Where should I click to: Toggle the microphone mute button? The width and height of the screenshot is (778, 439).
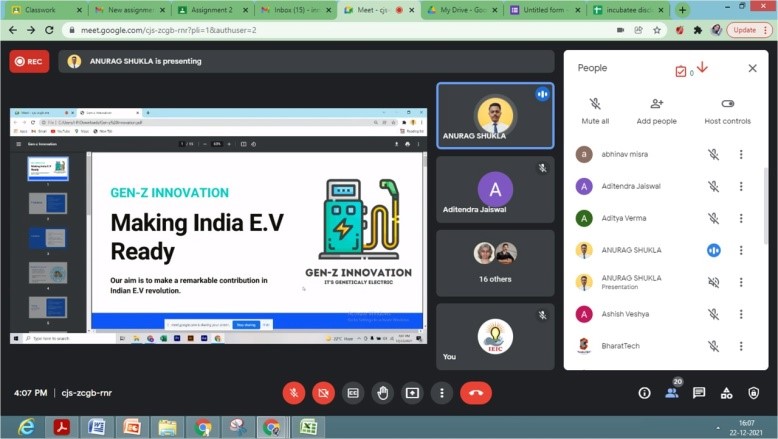point(294,393)
